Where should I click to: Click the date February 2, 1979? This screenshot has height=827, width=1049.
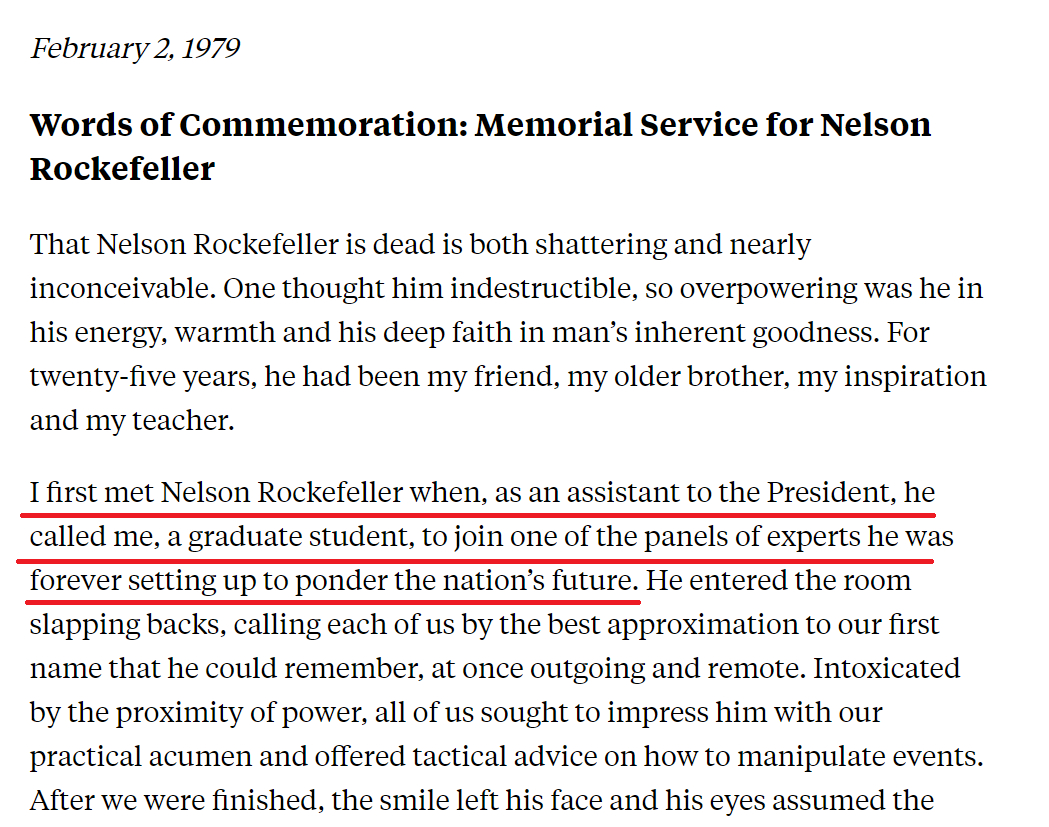point(135,49)
